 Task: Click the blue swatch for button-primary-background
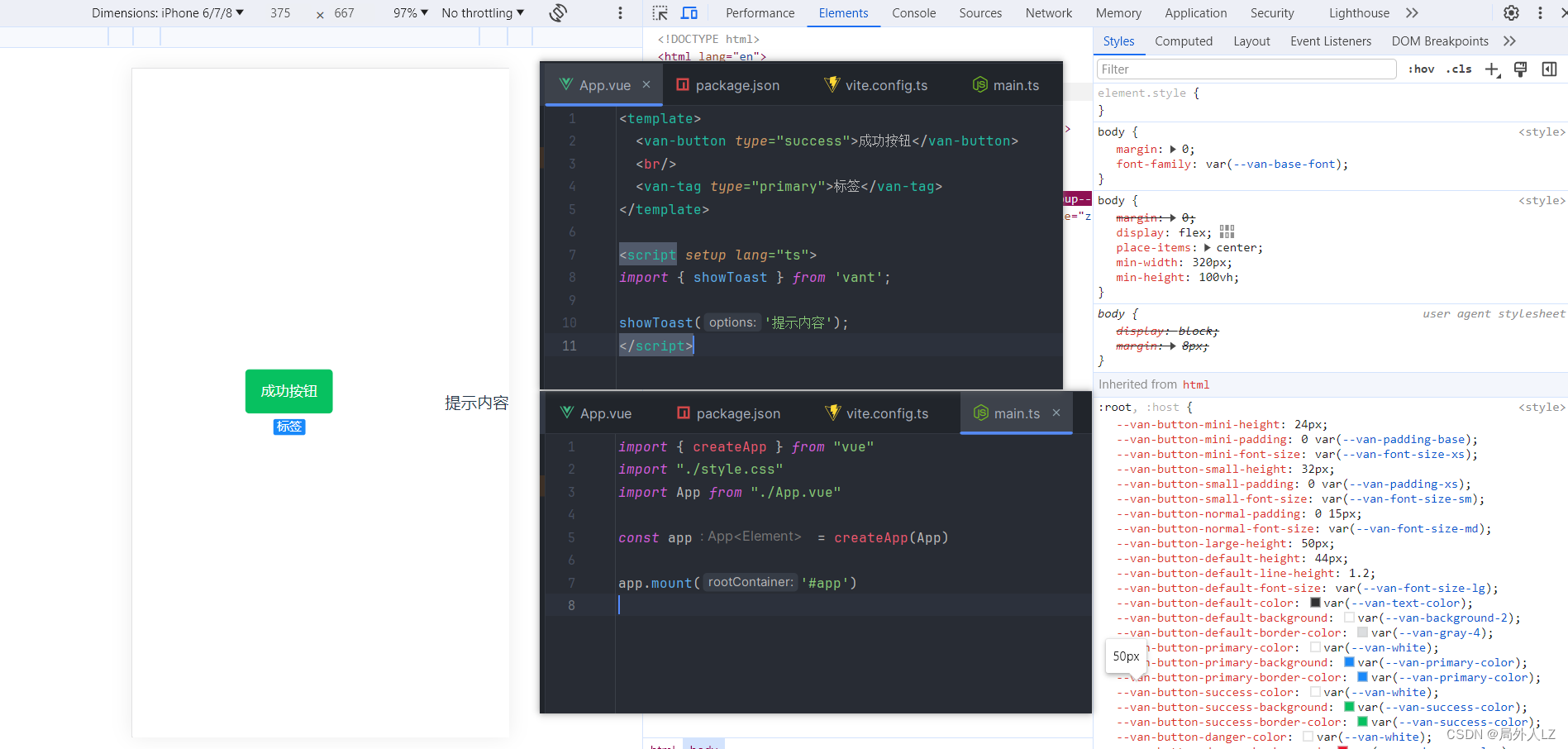point(1349,662)
